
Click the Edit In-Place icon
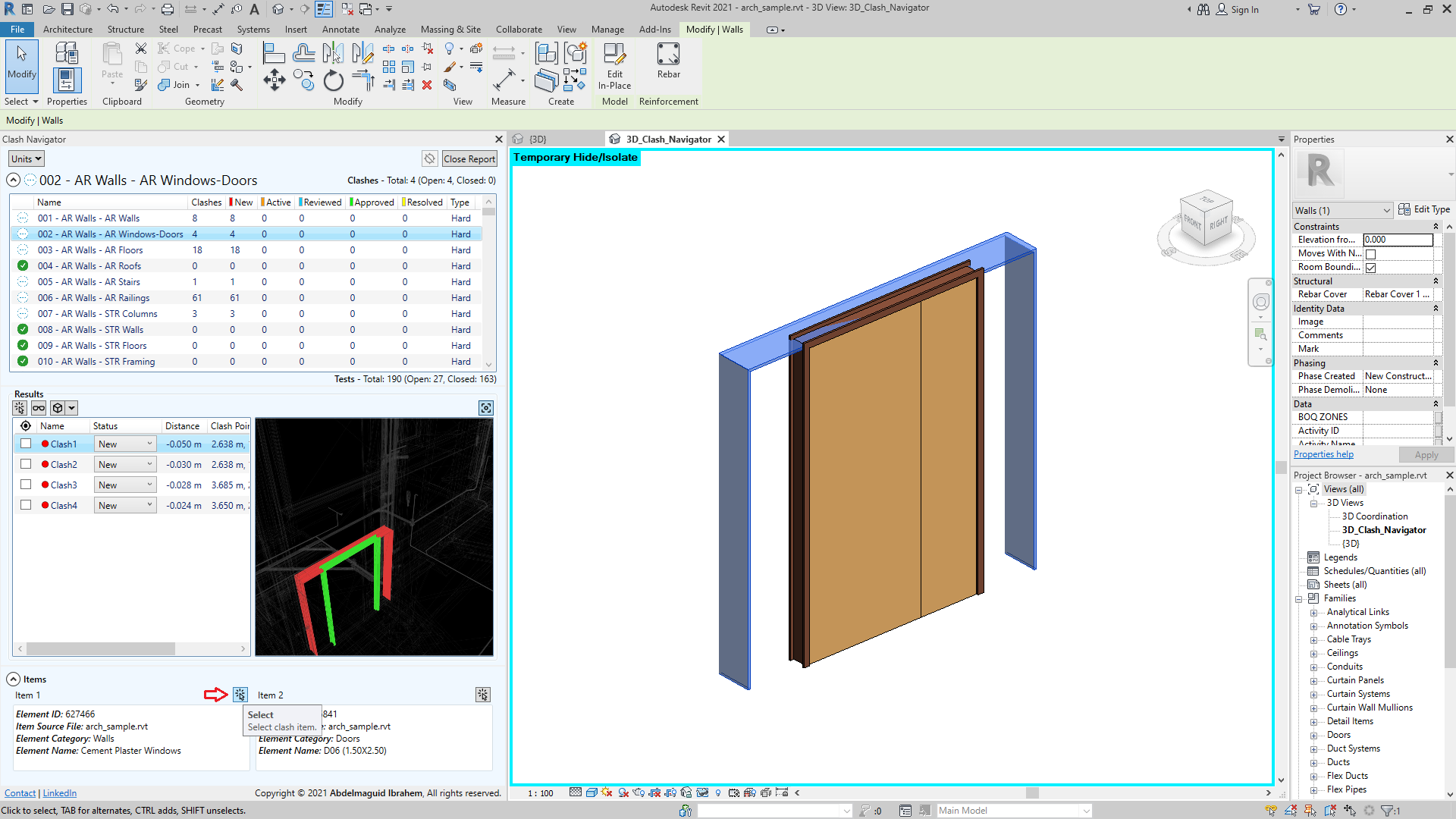(614, 55)
